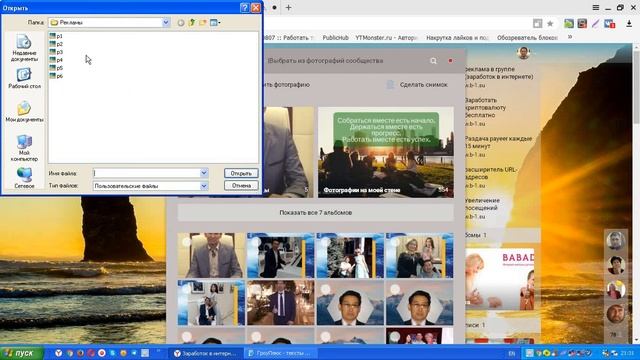Click the Отмена button
This screenshot has height=360, width=640.
point(241,185)
